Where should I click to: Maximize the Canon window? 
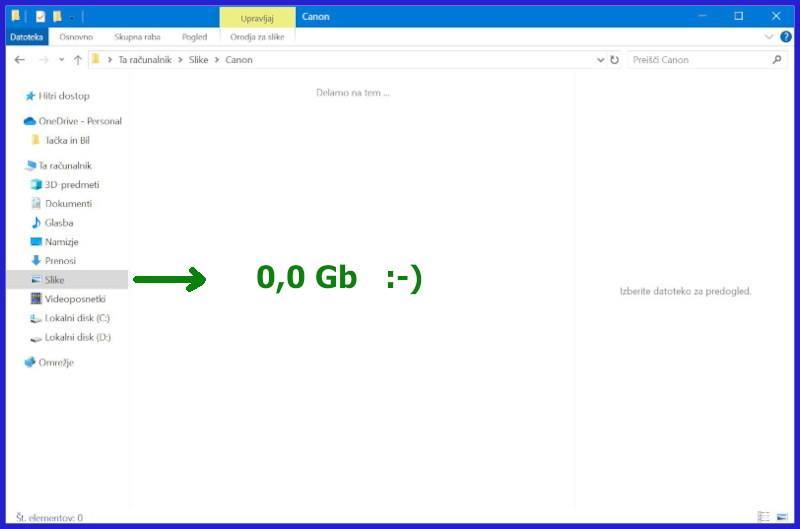[x=738, y=16]
